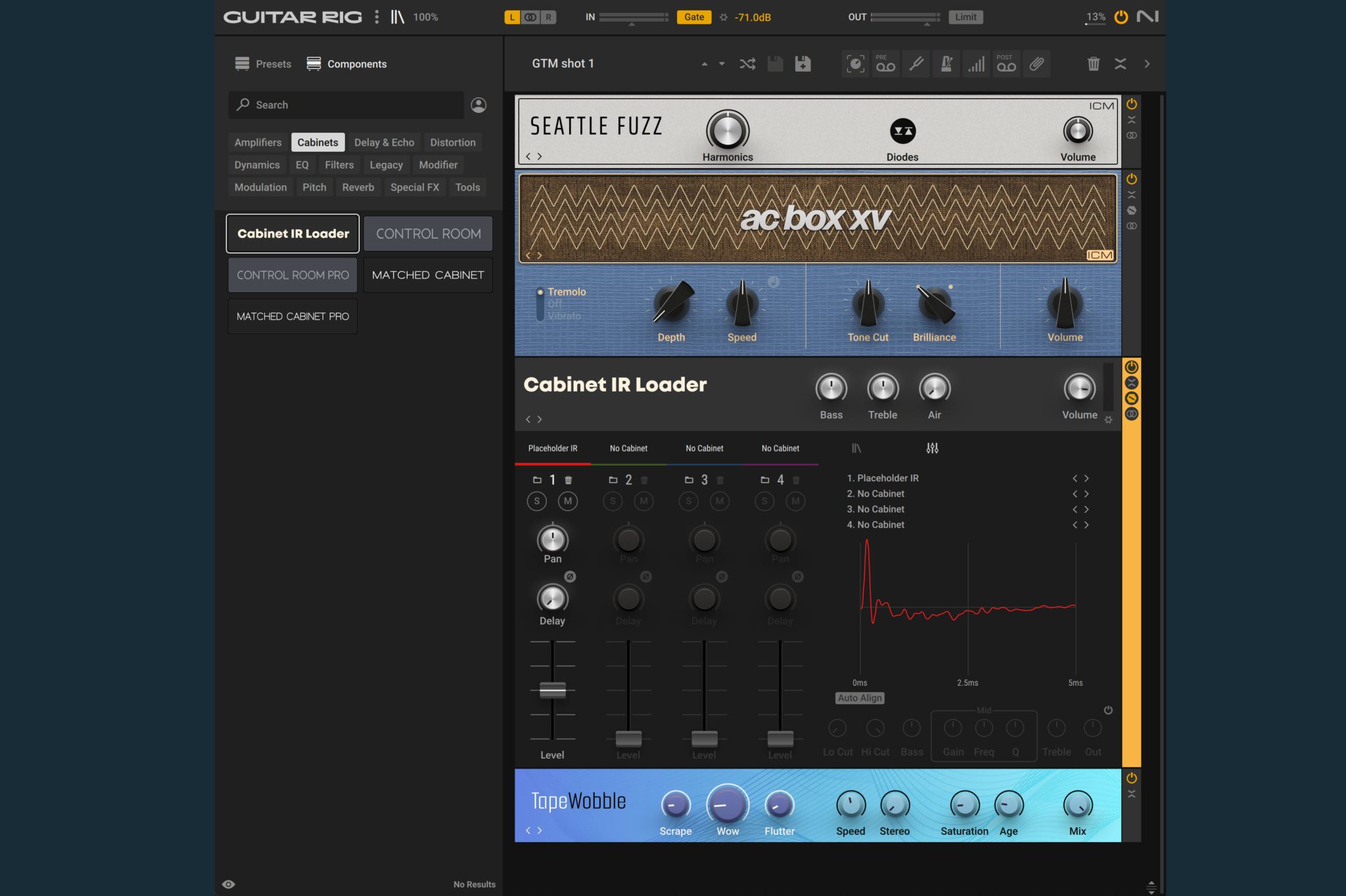Screen dimensions: 1346x896
Task: Toggle power off the Seattle Fuzz pedal
Action: (1131, 104)
